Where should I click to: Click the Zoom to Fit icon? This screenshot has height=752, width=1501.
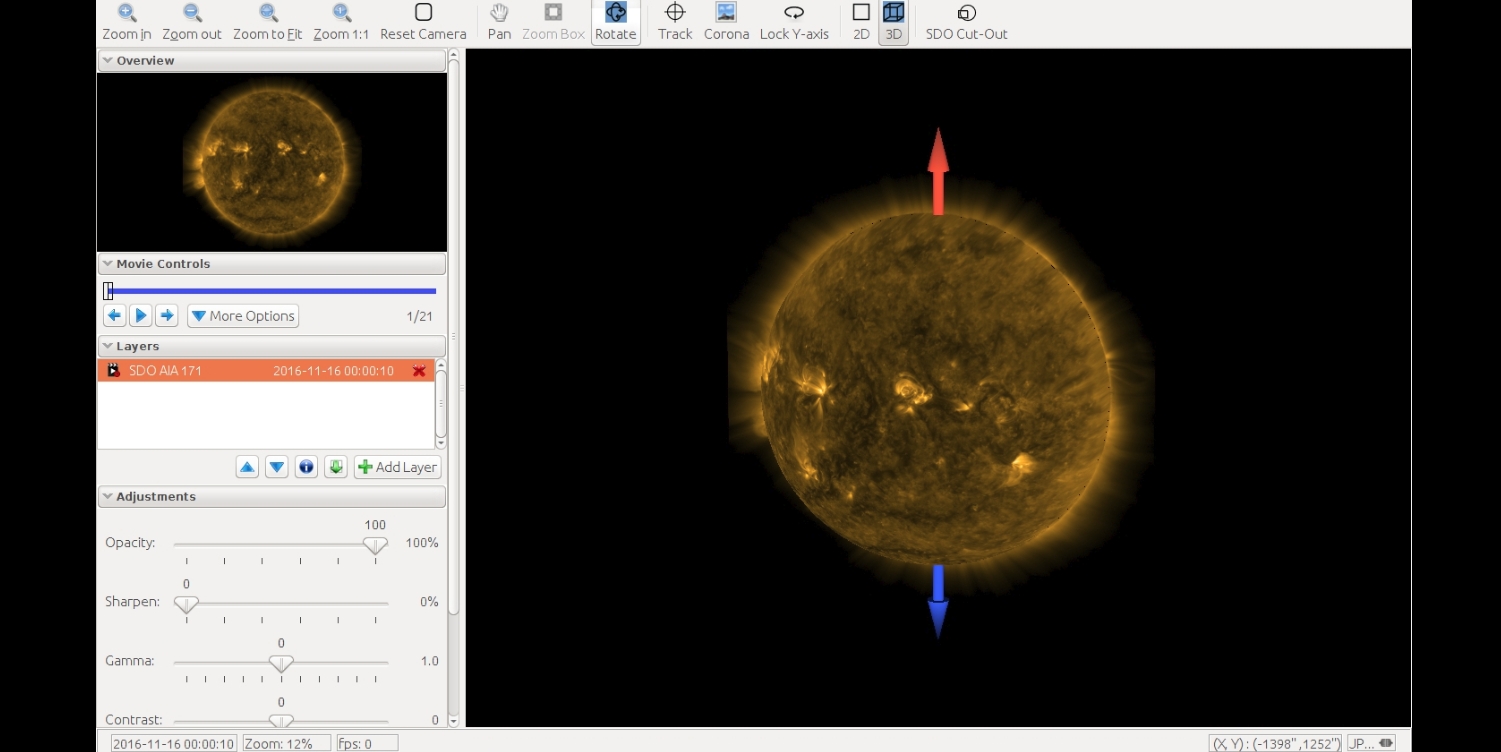click(x=268, y=13)
